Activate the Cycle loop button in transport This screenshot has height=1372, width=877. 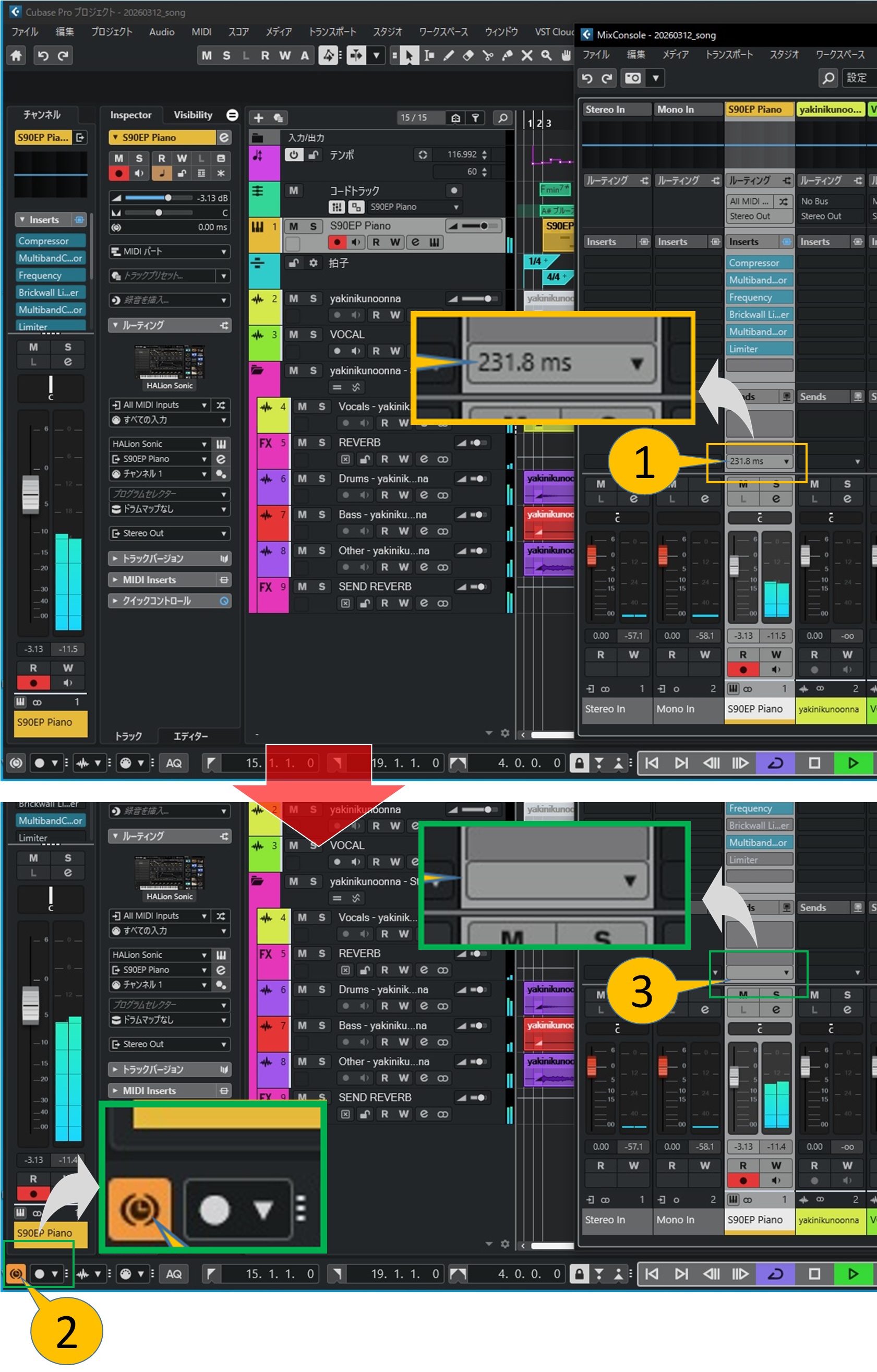pos(775,763)
